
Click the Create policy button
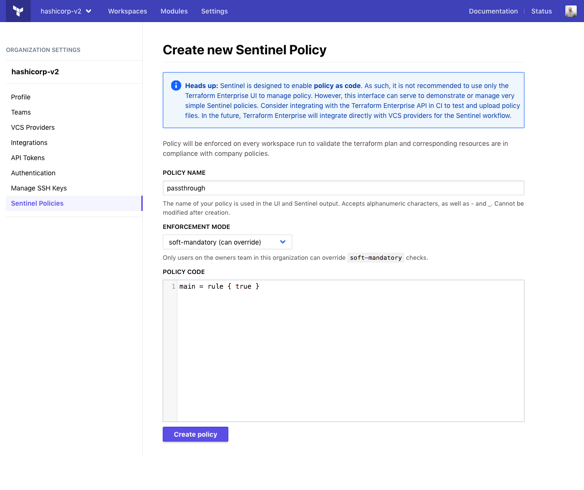pyautogui.click(x=195, y=434)
